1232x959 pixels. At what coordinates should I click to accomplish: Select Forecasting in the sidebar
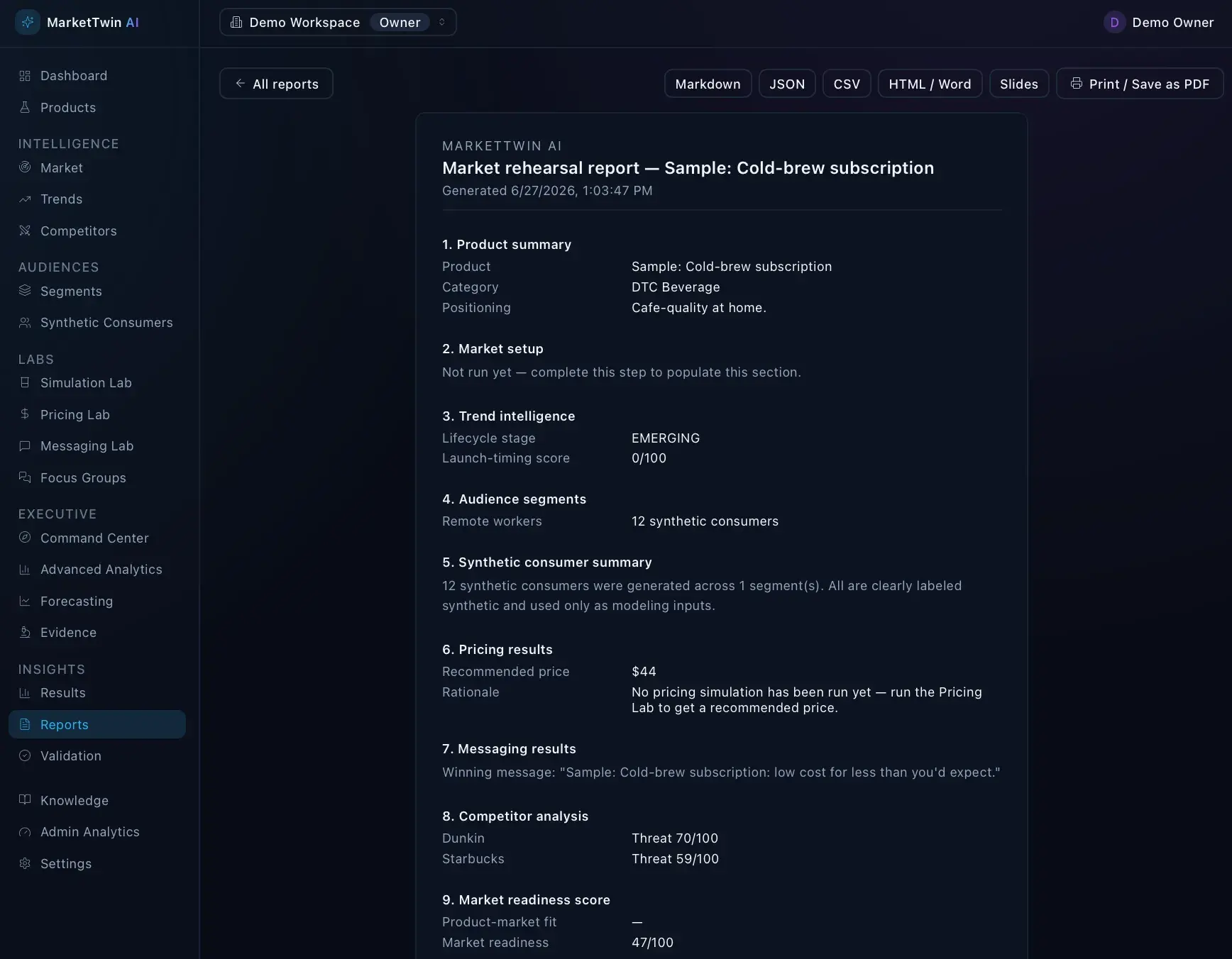(x=97, y=601)
